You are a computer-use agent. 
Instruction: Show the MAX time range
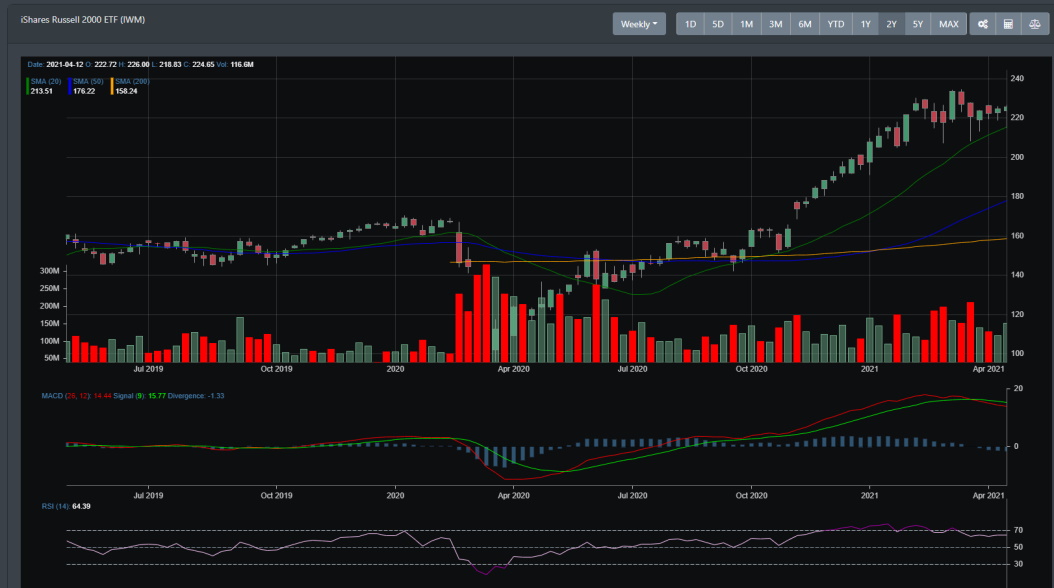[948, 24]
